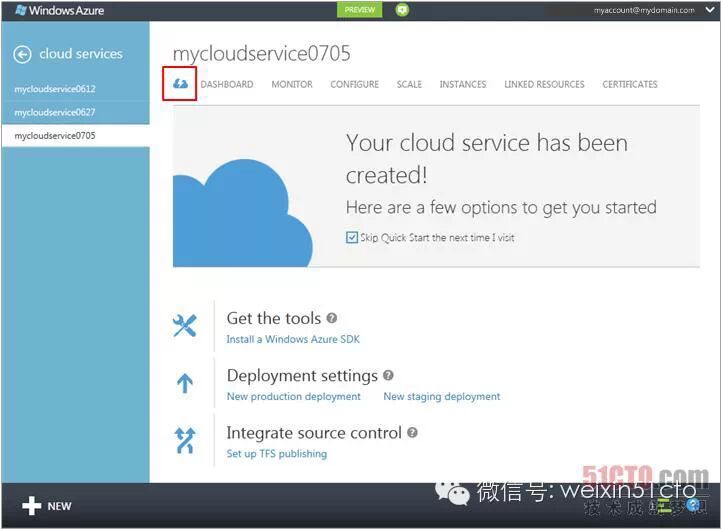Select mycloudservice0705 in sidebar
The width and height of the screenshot is (721, 529).
pos(75,136)
